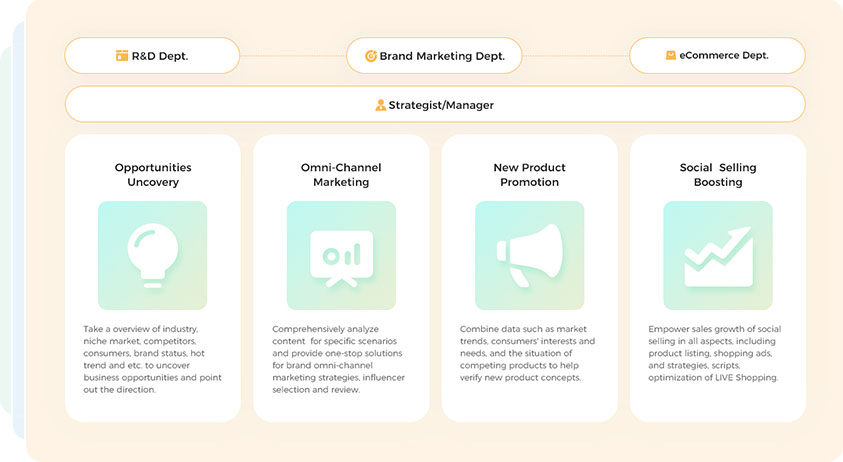The image size is (843, 462).
Task: Select the R&D Dept. pill tab
Action: 152,55
